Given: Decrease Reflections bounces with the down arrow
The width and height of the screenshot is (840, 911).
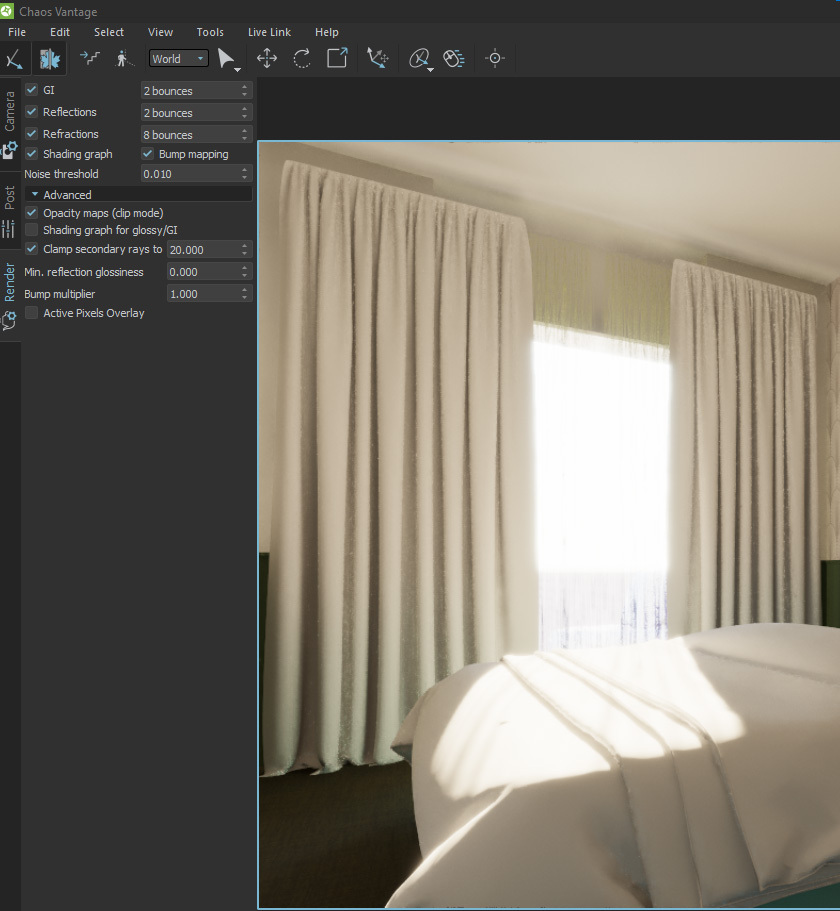Looking at the screenshot, I should [245, 116].
